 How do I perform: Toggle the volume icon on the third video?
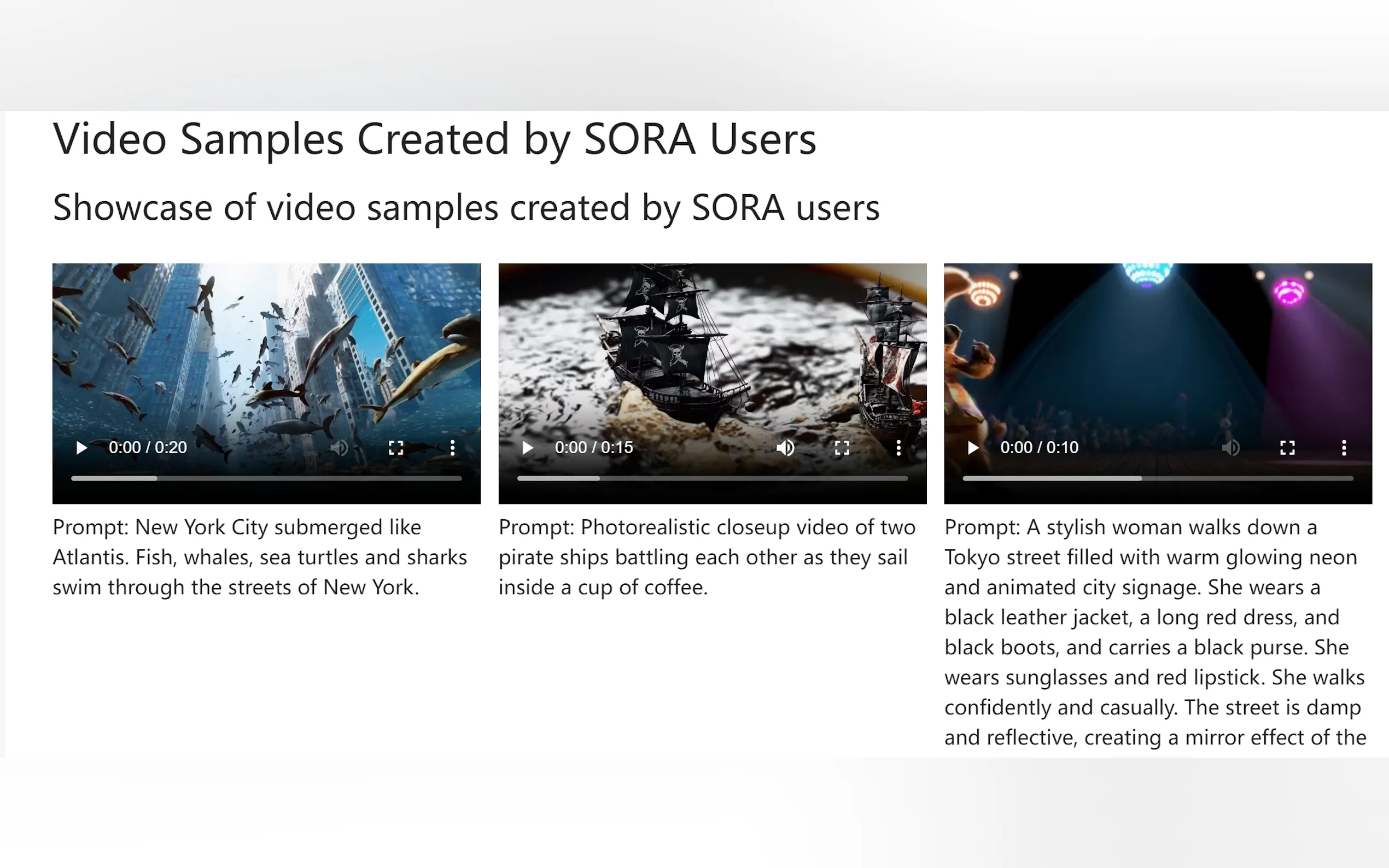pyautogui.click(x=1230, y=448)
